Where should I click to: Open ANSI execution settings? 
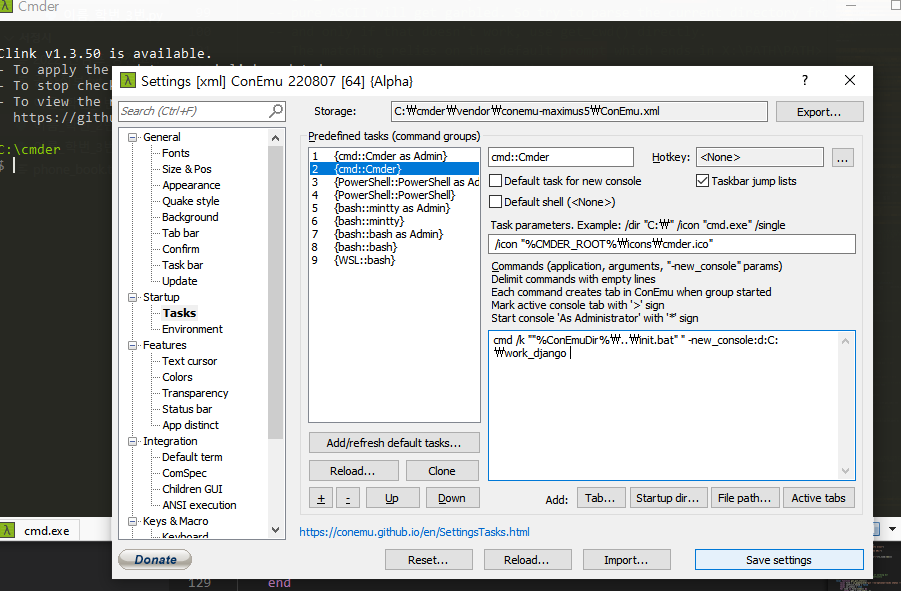point(199,505)
